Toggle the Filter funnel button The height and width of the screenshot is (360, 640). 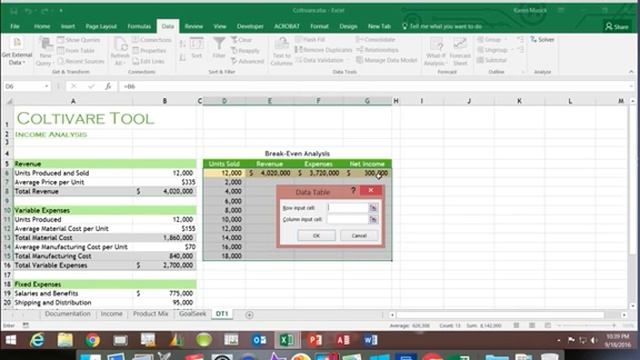point(219,48)
